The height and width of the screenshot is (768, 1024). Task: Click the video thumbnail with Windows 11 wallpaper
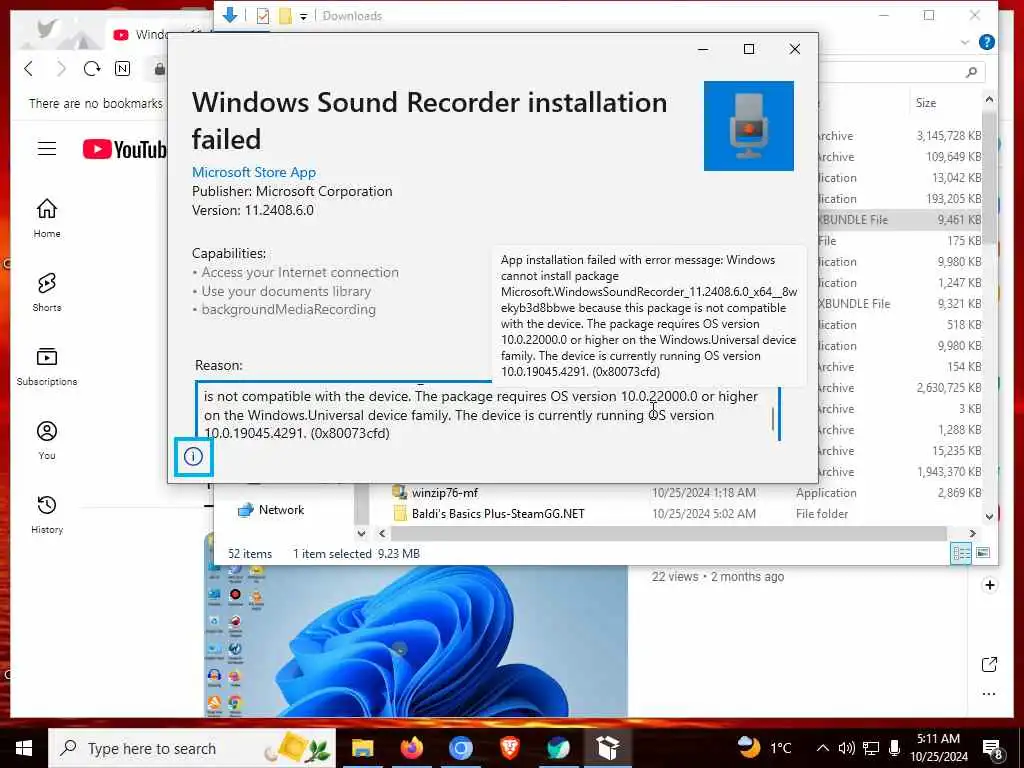point(416,641)
